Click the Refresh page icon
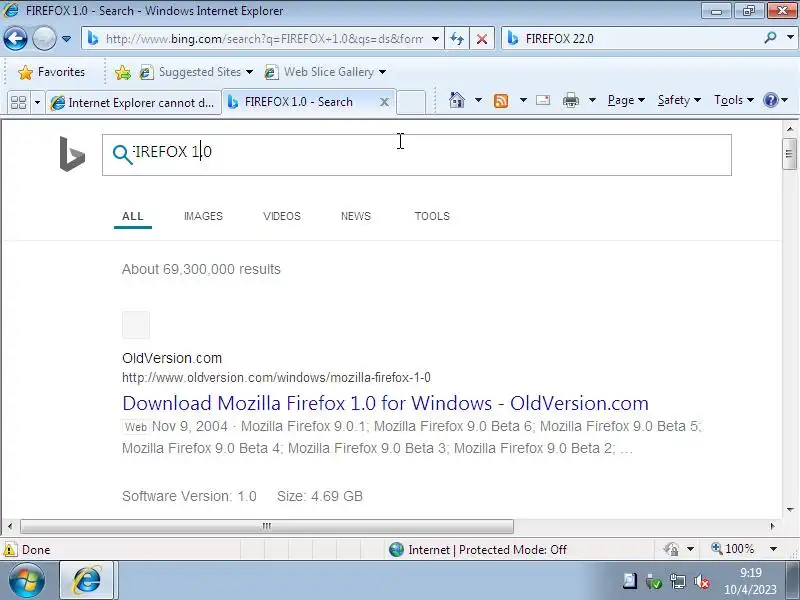800x600 pixels. 457,39
